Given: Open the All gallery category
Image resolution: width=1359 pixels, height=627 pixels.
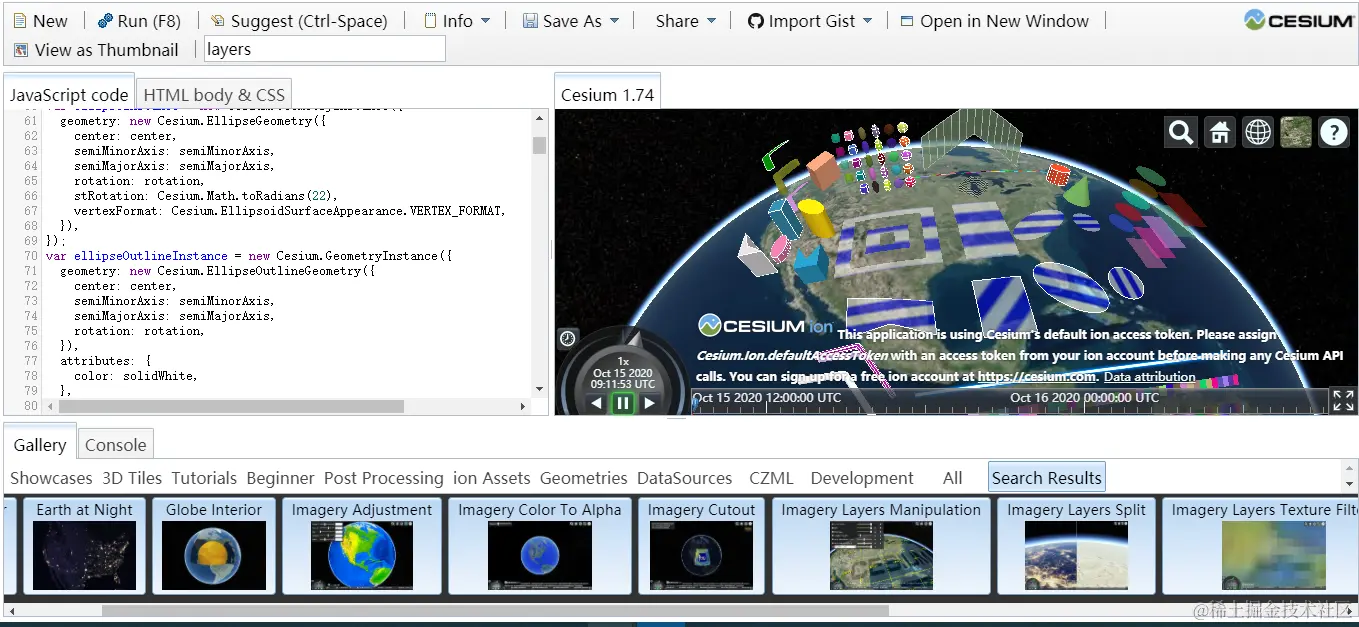Looking at the screenshot, I should click(x=952, y=478).
